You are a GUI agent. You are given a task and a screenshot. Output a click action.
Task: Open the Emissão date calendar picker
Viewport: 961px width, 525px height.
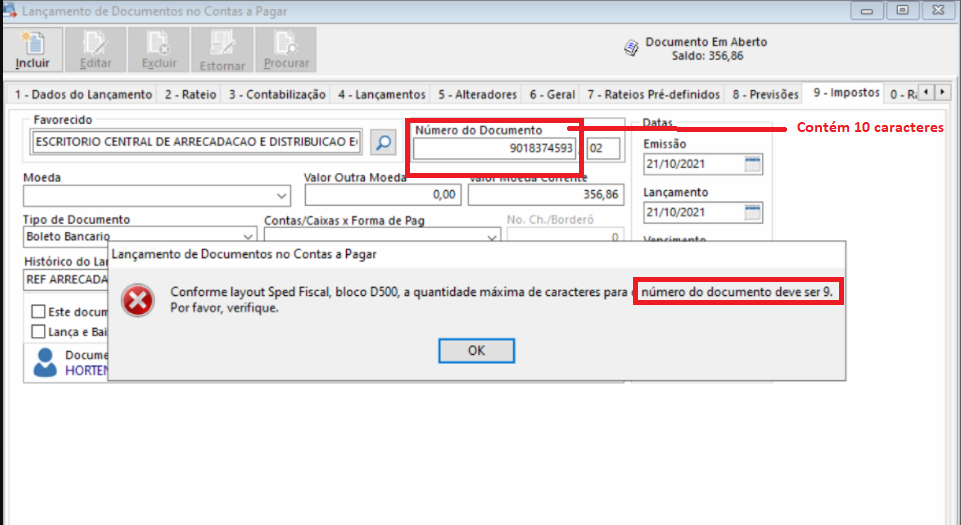[752, 164]
